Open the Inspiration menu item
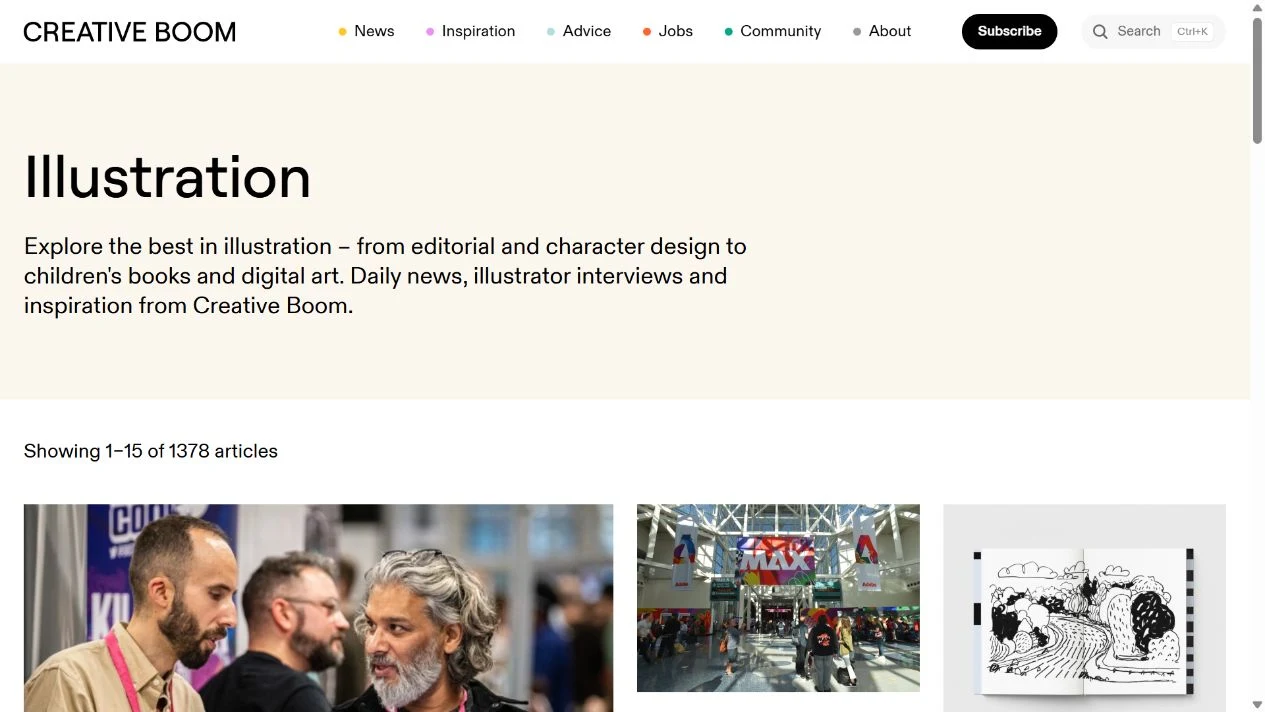Screen dimensions: 1265x712 pyautogui.click(x=470, y=31)
